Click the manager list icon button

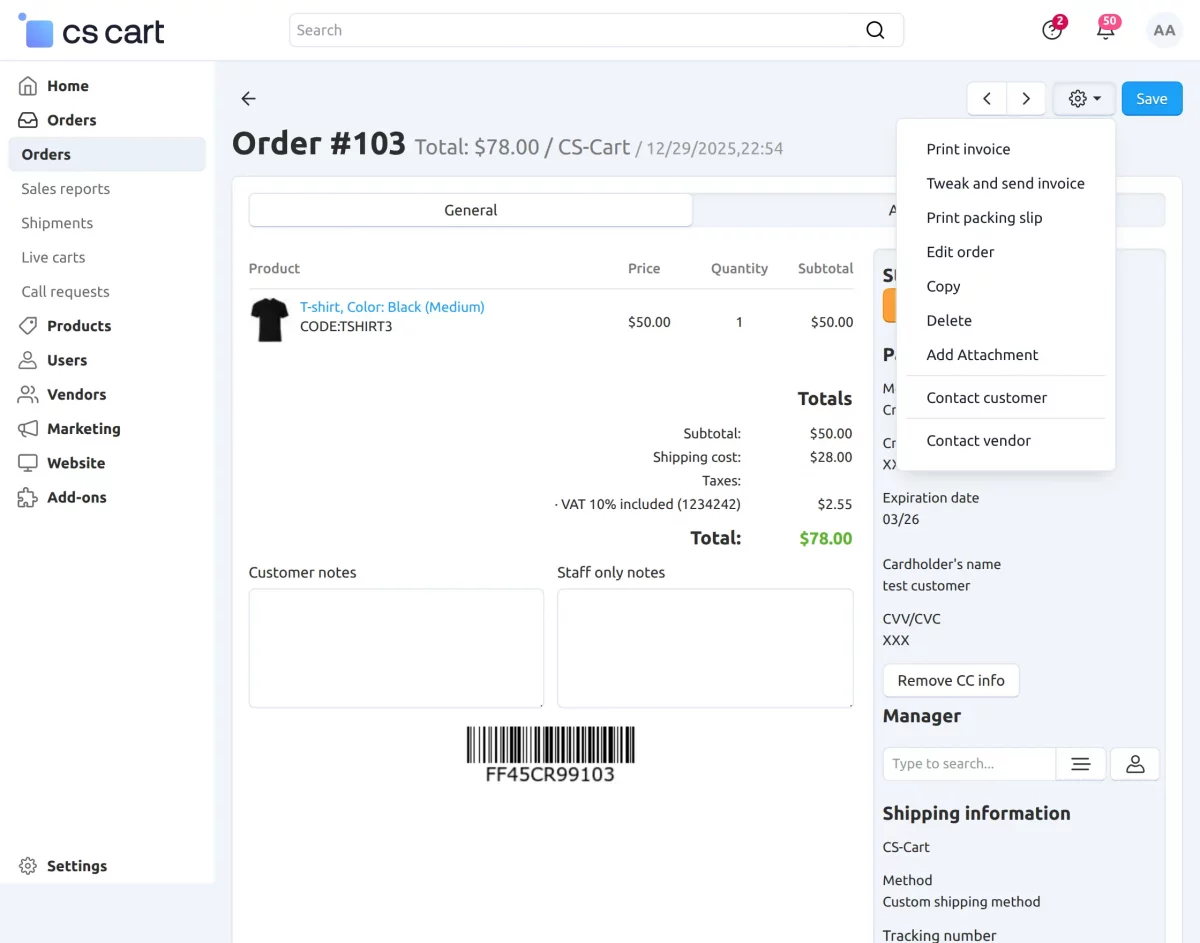(x=1081, y=764)
